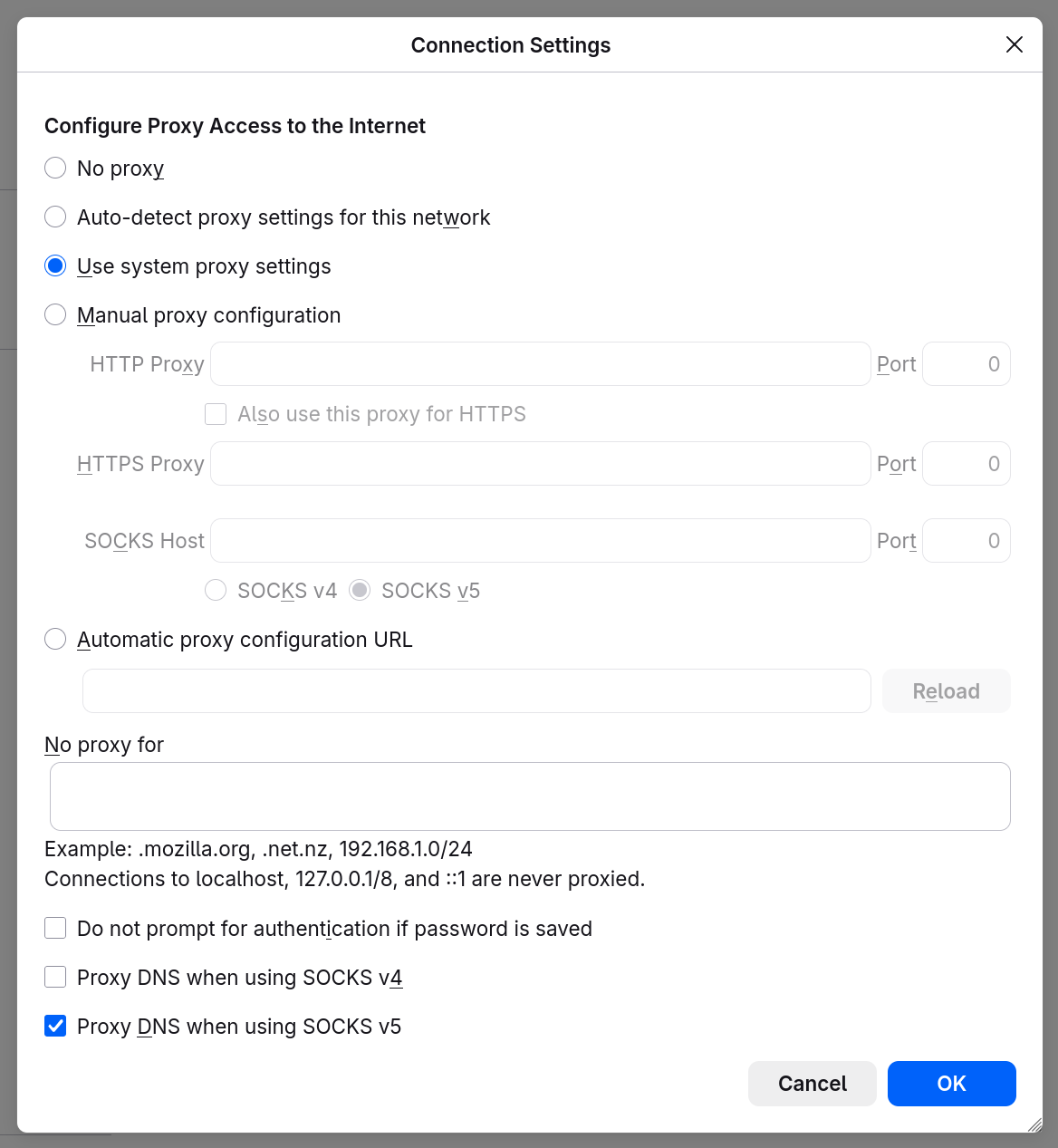Check Proxy DNS when using SOCKS v4
The image size is (1058, 1148).
click(55, 978)
